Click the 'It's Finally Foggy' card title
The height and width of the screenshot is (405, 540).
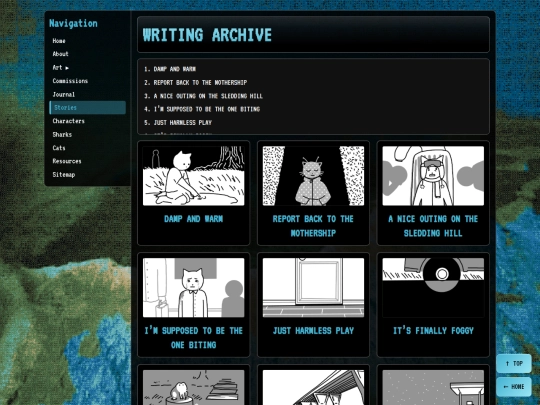(x=433, y=331)
